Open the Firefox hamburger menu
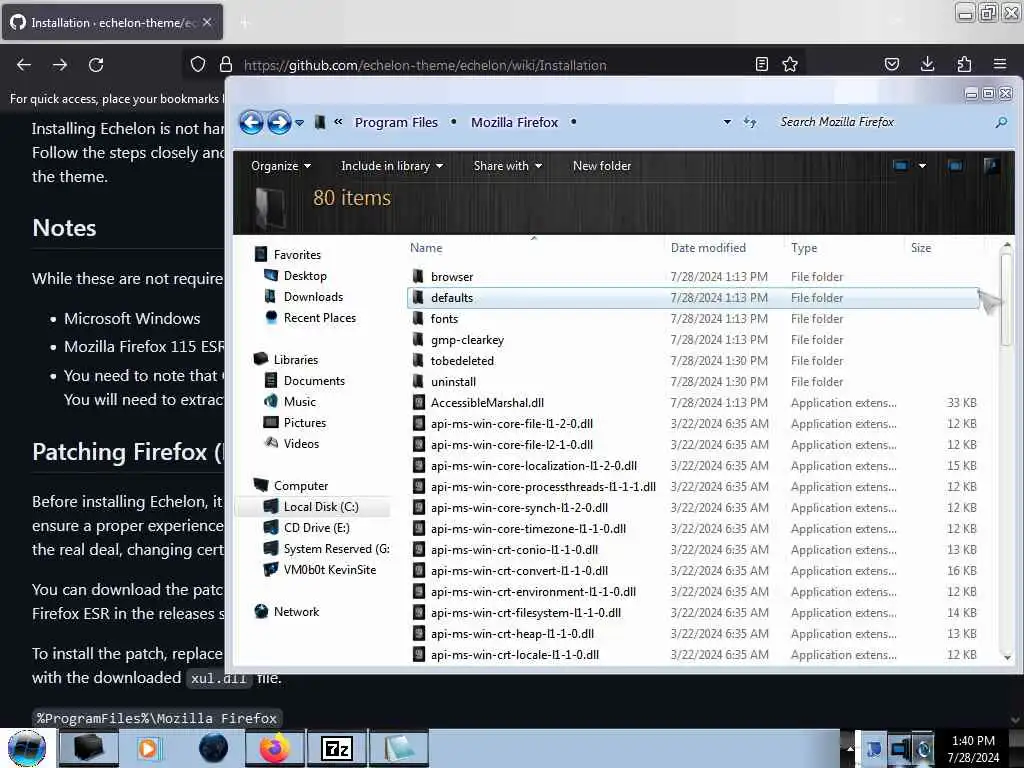1024x768 pixels. (x=1000, y=64)
